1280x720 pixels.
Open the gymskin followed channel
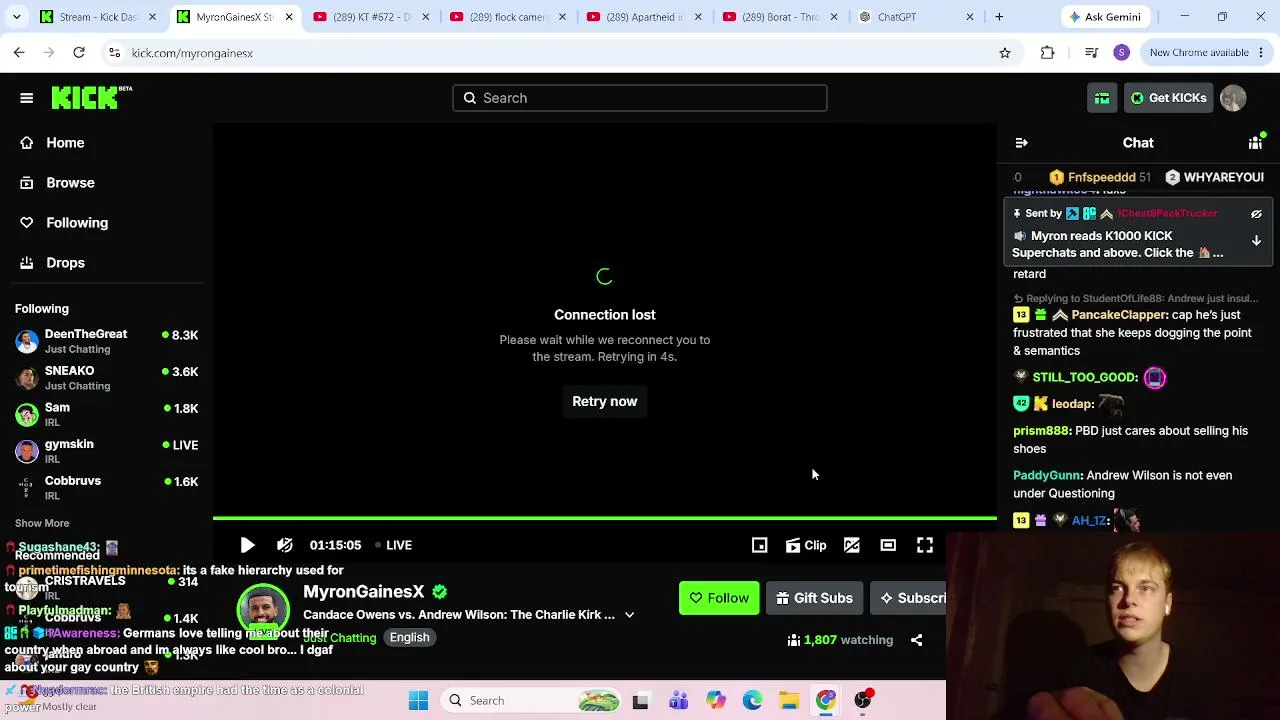[x=106, y=451]
